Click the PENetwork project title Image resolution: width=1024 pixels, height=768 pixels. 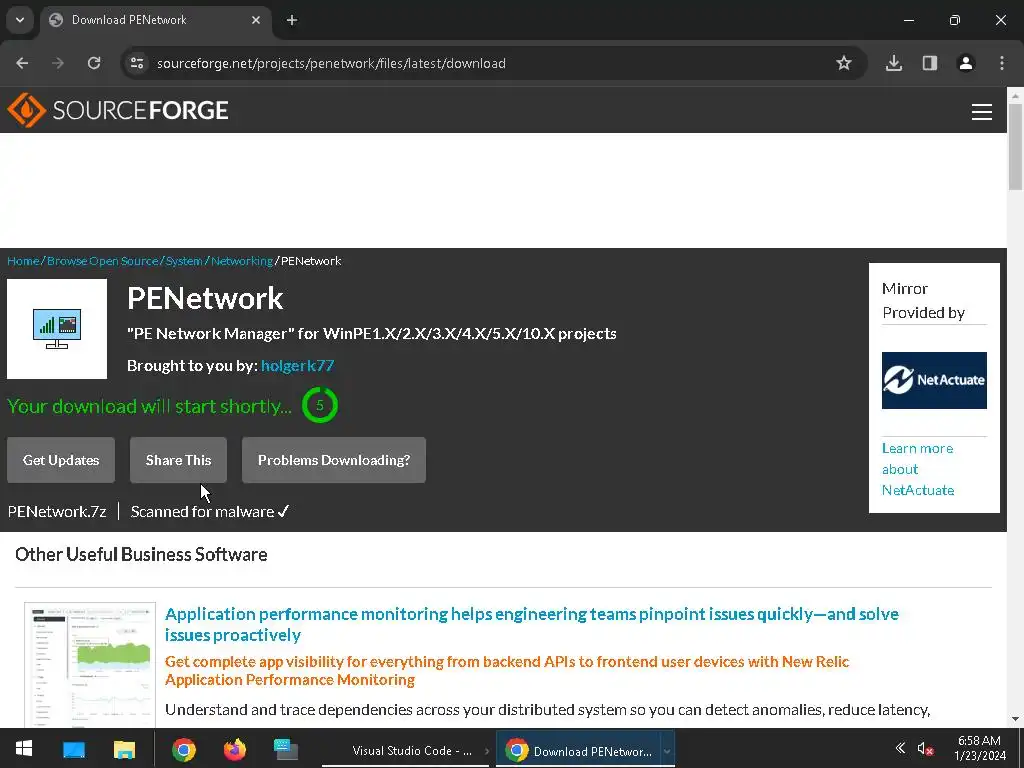(x=205, y=298)
